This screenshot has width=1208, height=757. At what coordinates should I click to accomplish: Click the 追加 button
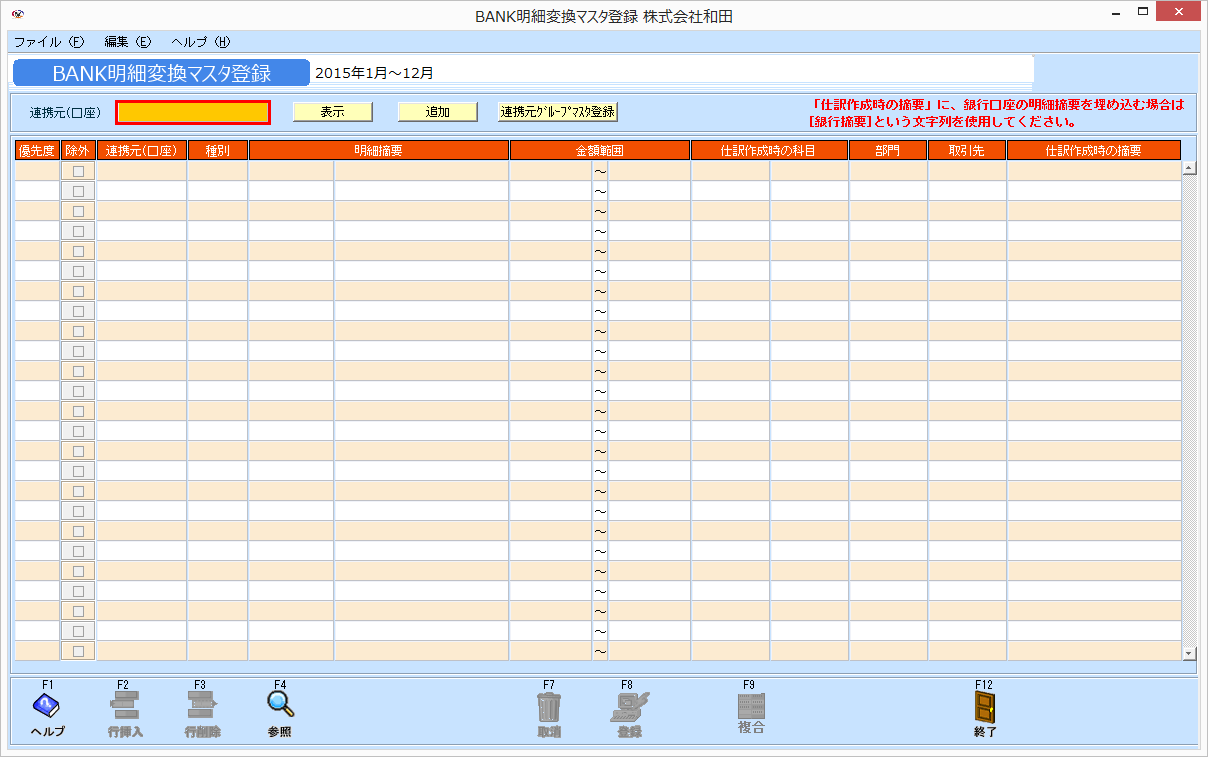click(x=437, y=111)
